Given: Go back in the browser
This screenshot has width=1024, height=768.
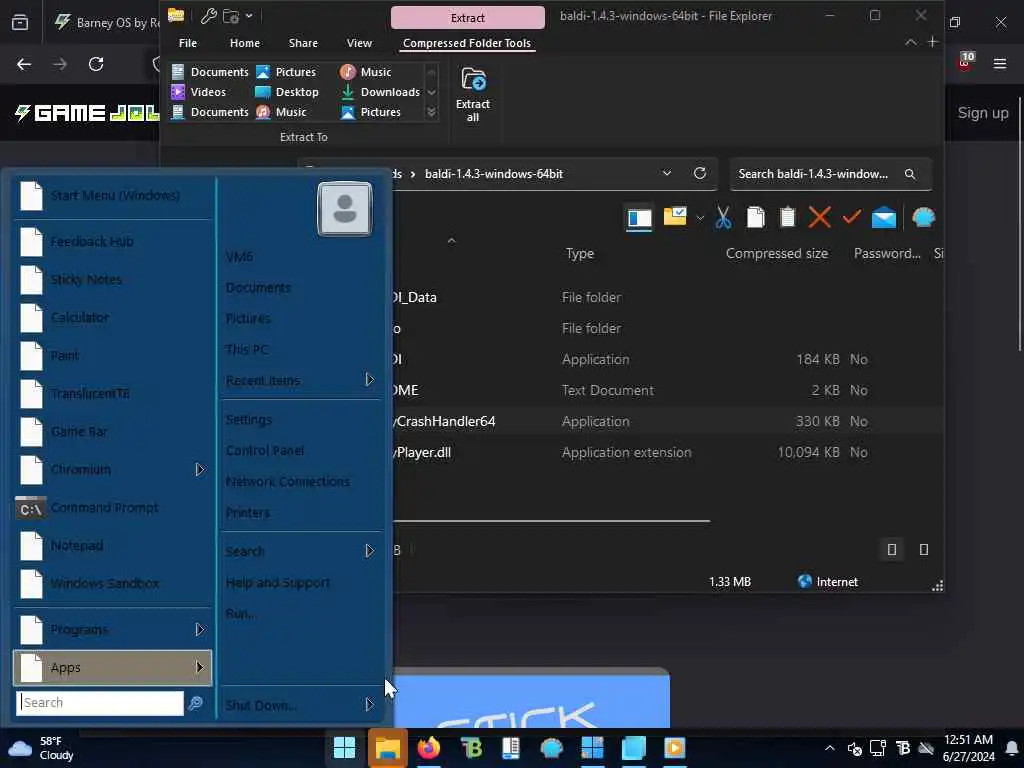Looking at the screenshot, I should click(x=24, y=64).
